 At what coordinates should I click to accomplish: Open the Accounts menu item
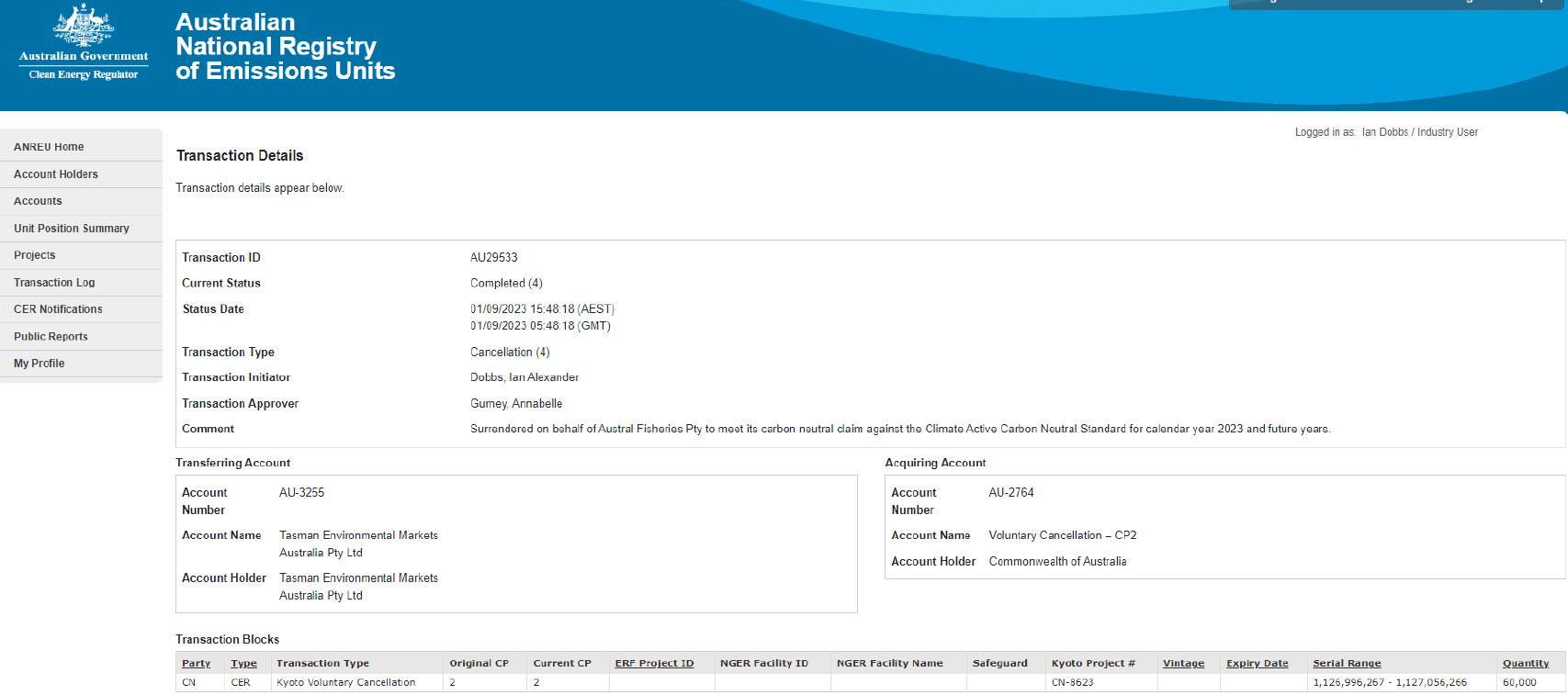pyautogui.click(x=38, y=201)
